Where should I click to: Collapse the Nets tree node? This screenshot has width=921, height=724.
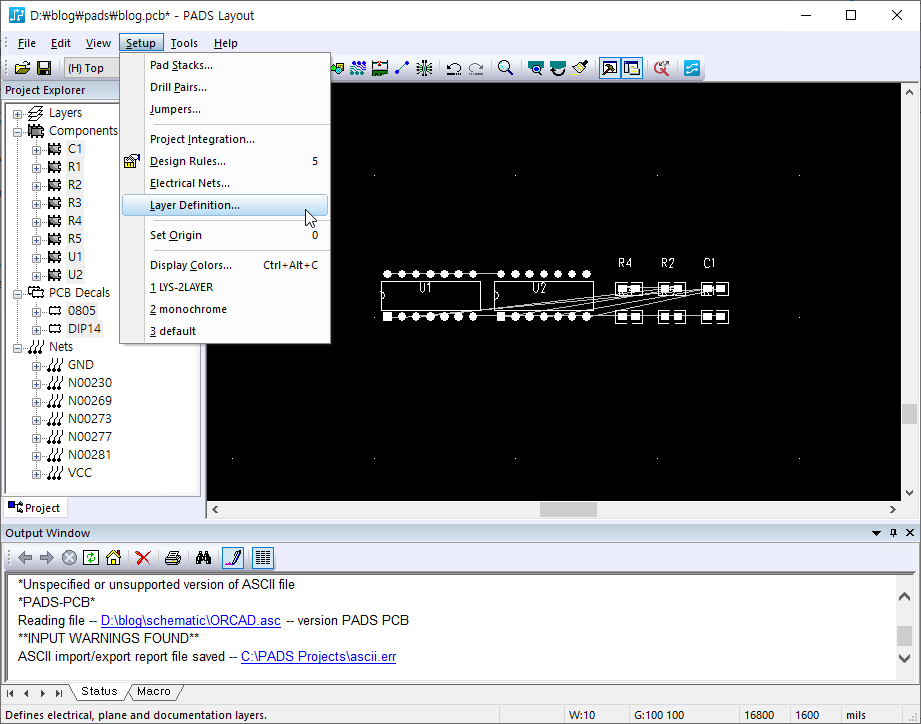(x=18, y=348)
